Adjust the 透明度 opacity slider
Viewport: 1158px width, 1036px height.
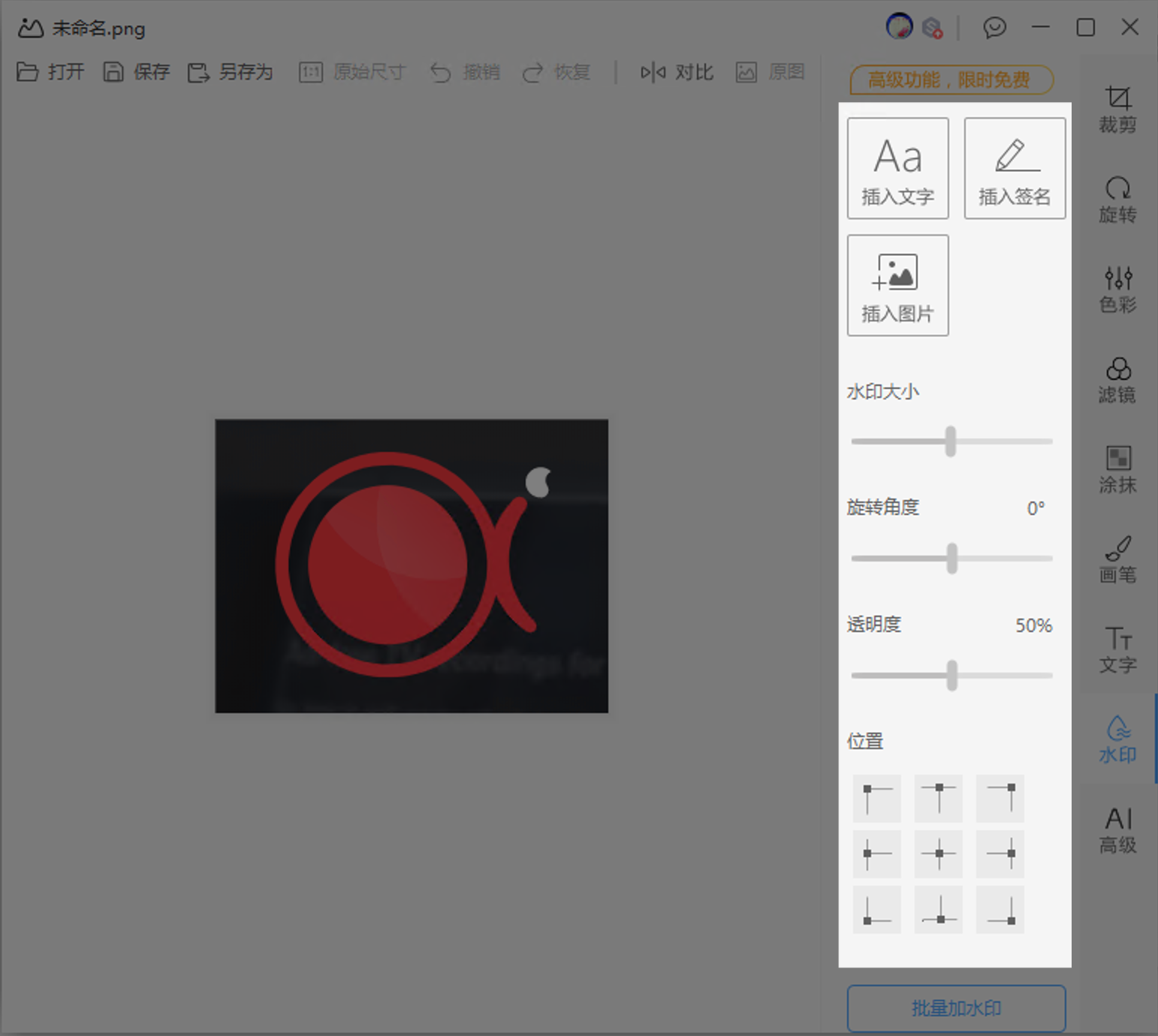tap(951, 675)
